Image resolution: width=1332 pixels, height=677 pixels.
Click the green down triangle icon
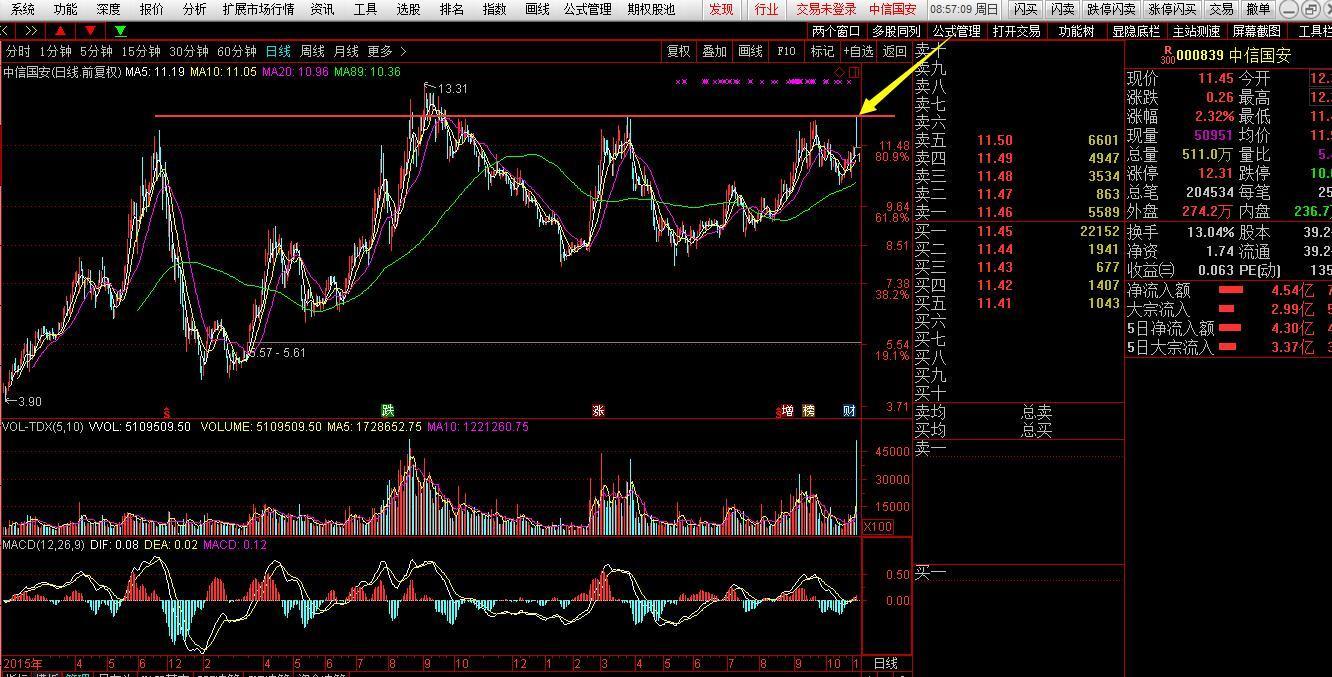pos(121,31)
